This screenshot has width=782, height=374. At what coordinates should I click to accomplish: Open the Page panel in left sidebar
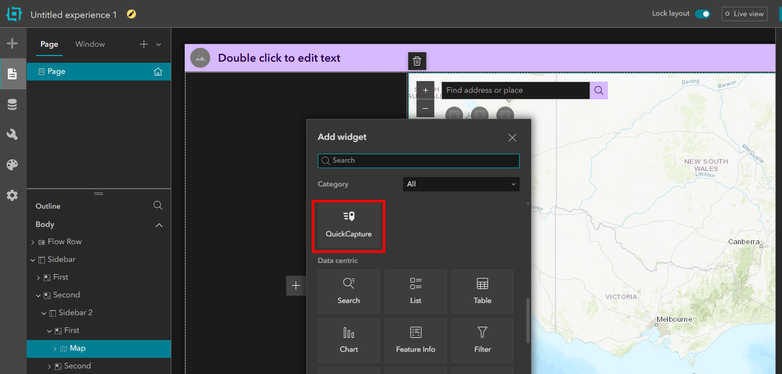(12, 74)
